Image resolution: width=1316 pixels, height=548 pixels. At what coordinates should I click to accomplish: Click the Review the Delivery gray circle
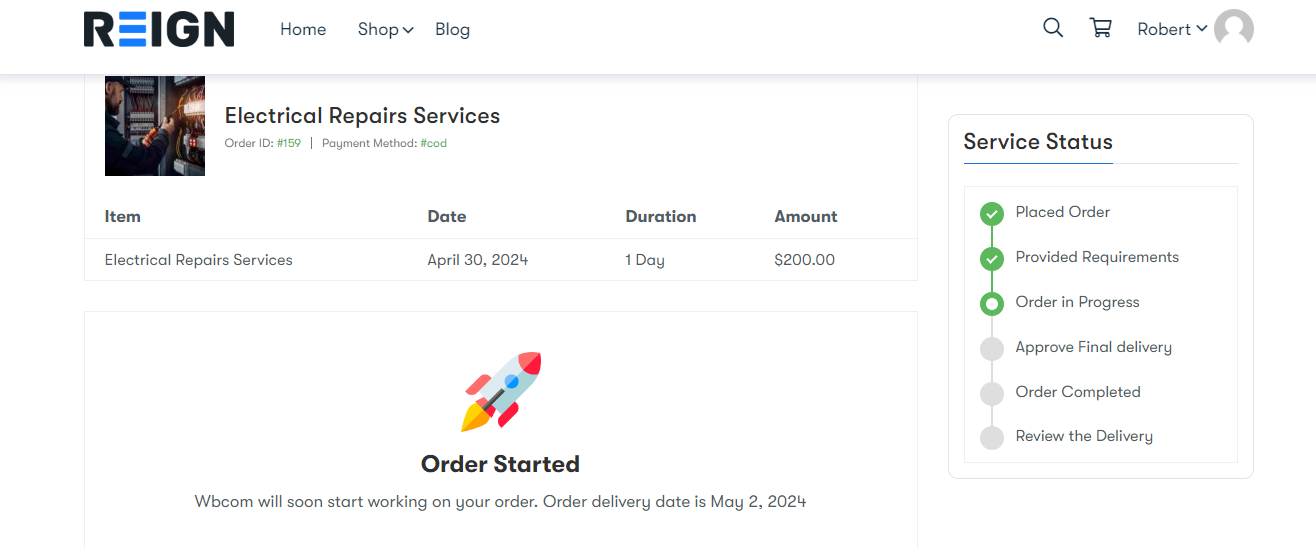pos(992,437)
